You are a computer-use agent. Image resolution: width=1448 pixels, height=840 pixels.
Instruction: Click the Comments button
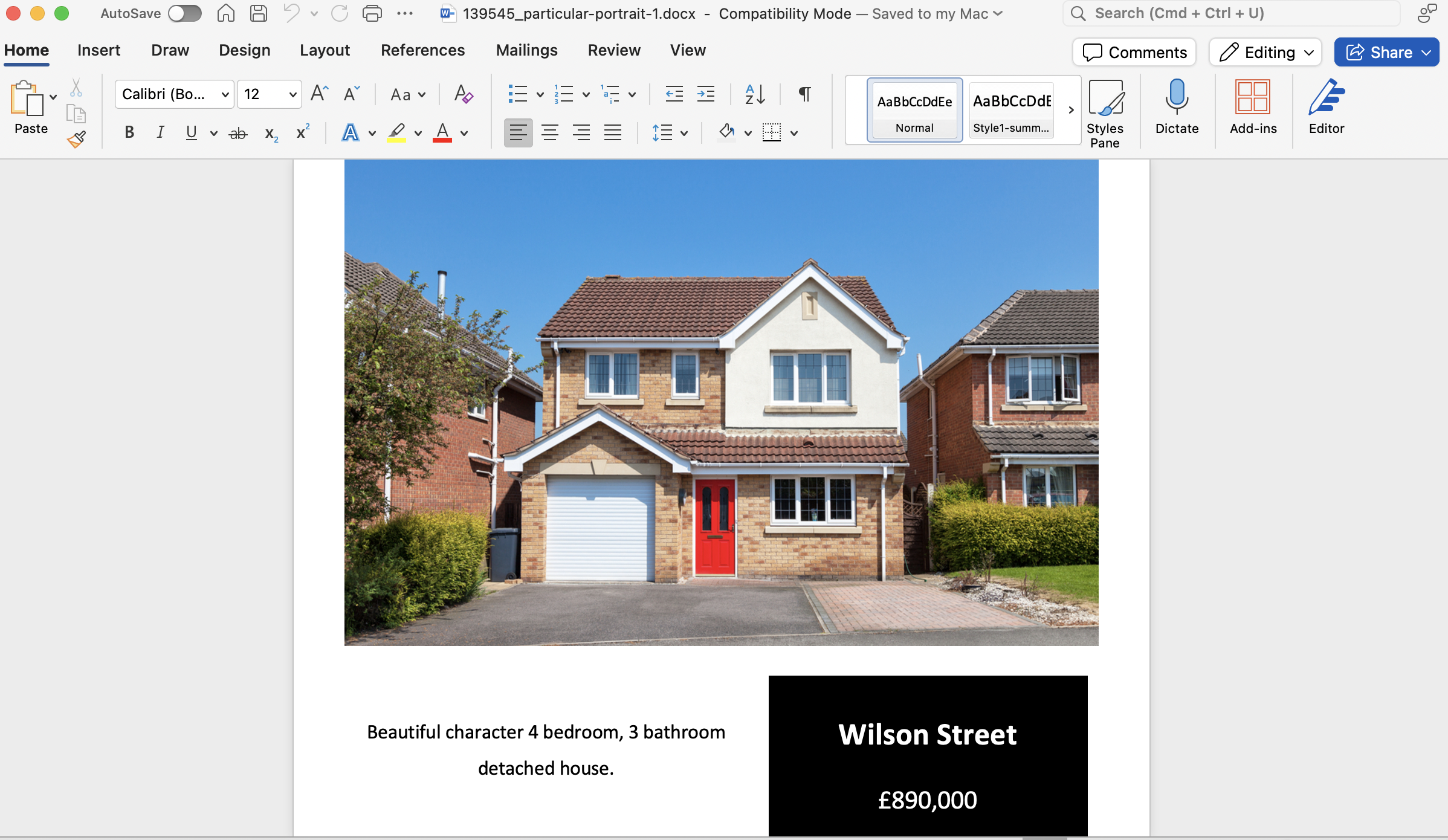1134,53
